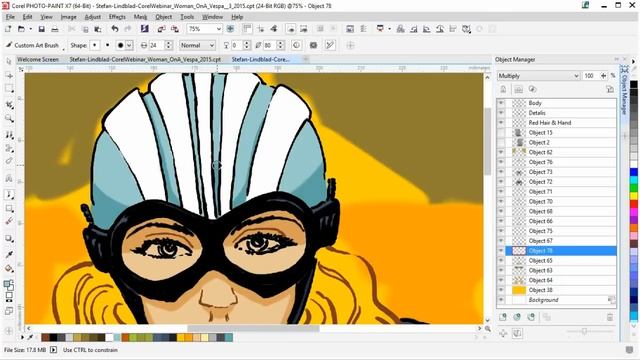The width and height of the screenshot is (640, 360).
Task: Open the Mask menu
Action: [x=140, y=17]
